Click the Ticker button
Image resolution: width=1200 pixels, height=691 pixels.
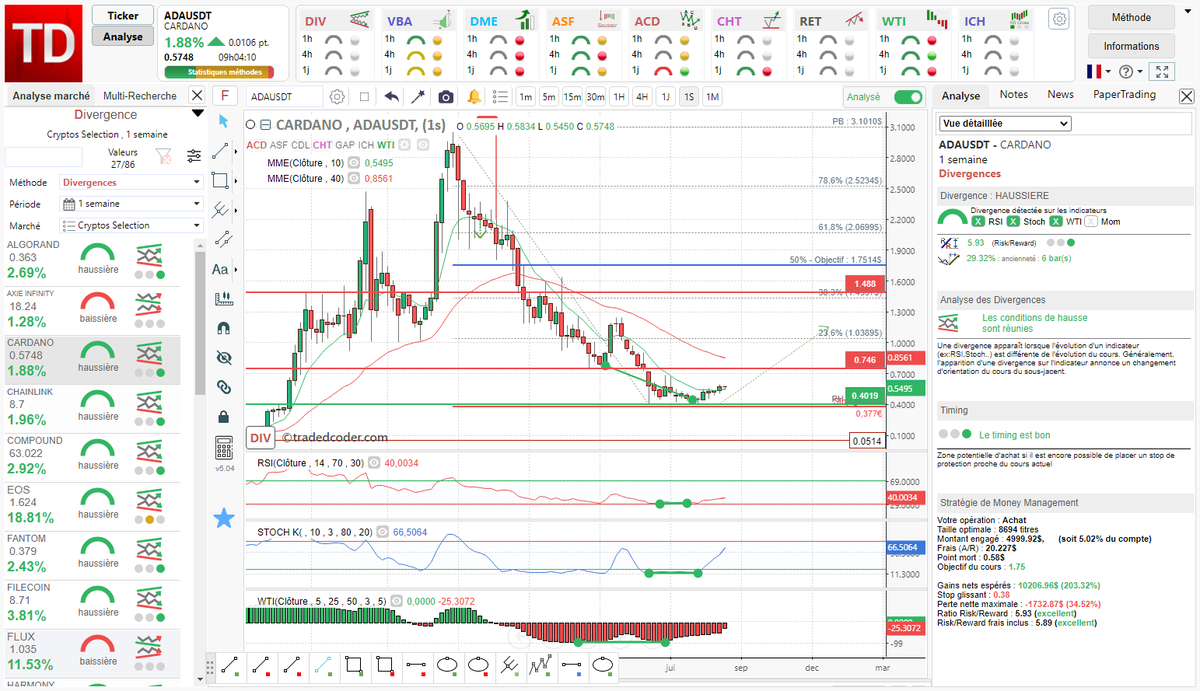tap(123, 16)
